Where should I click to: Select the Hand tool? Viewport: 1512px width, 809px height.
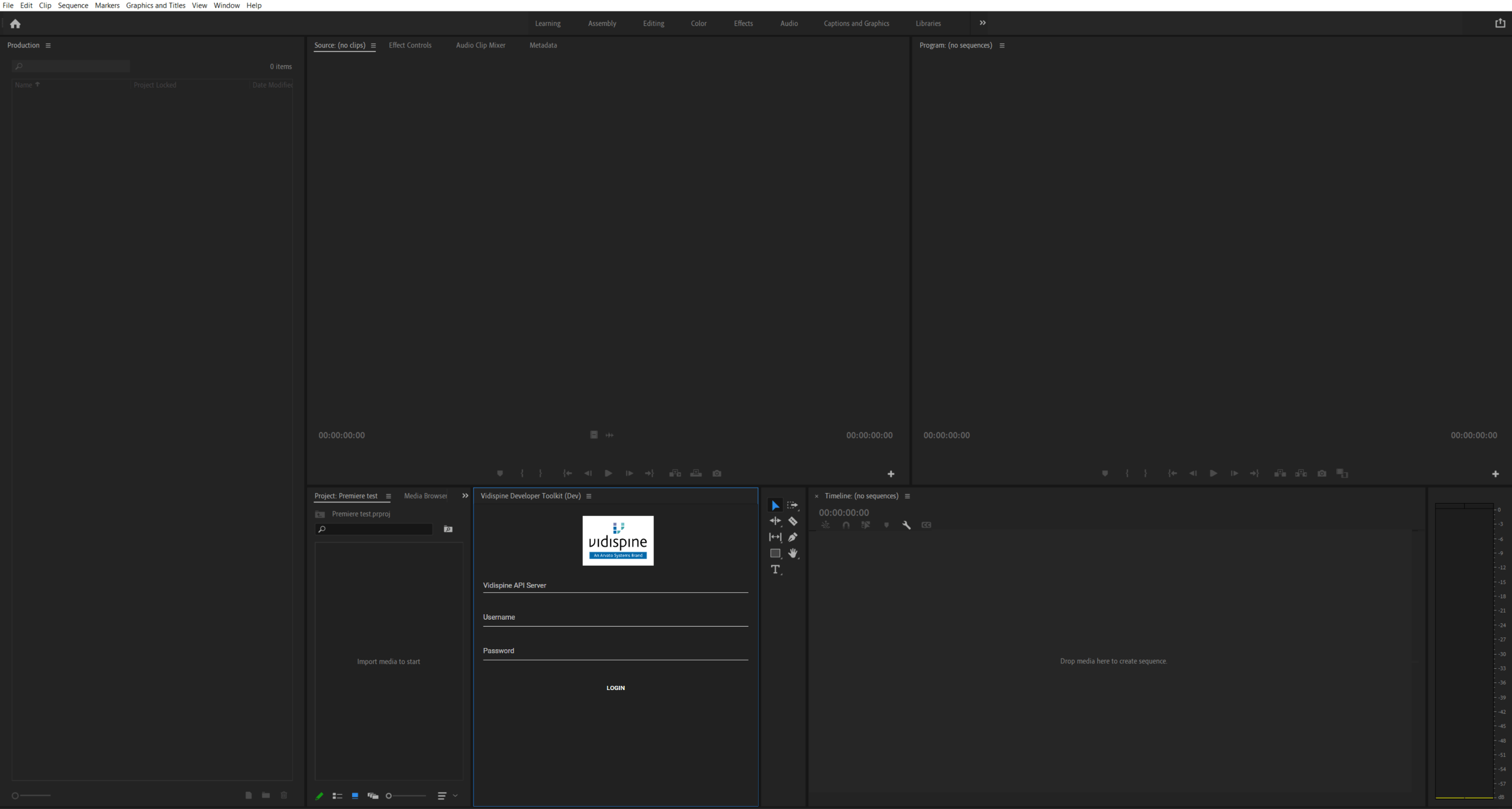click(x=793, y=553)
